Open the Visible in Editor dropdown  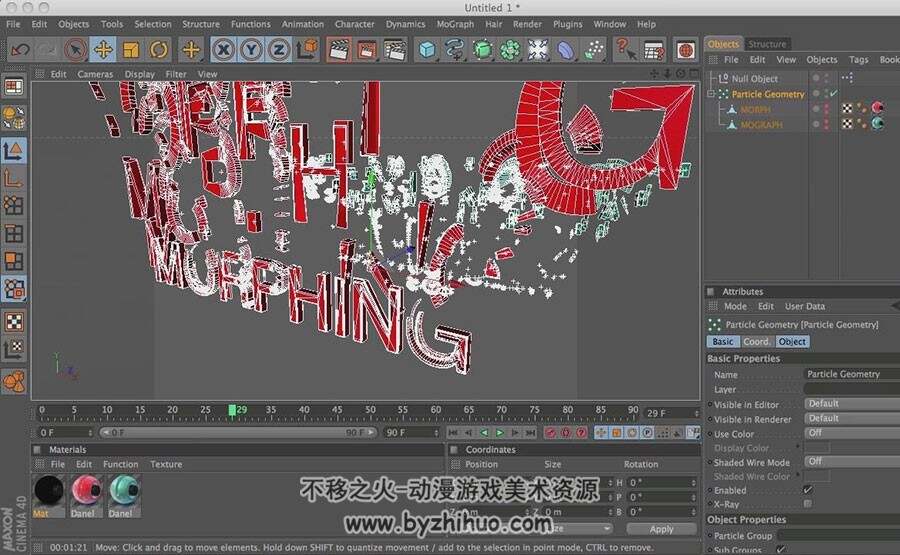click(x=852, y=404)
